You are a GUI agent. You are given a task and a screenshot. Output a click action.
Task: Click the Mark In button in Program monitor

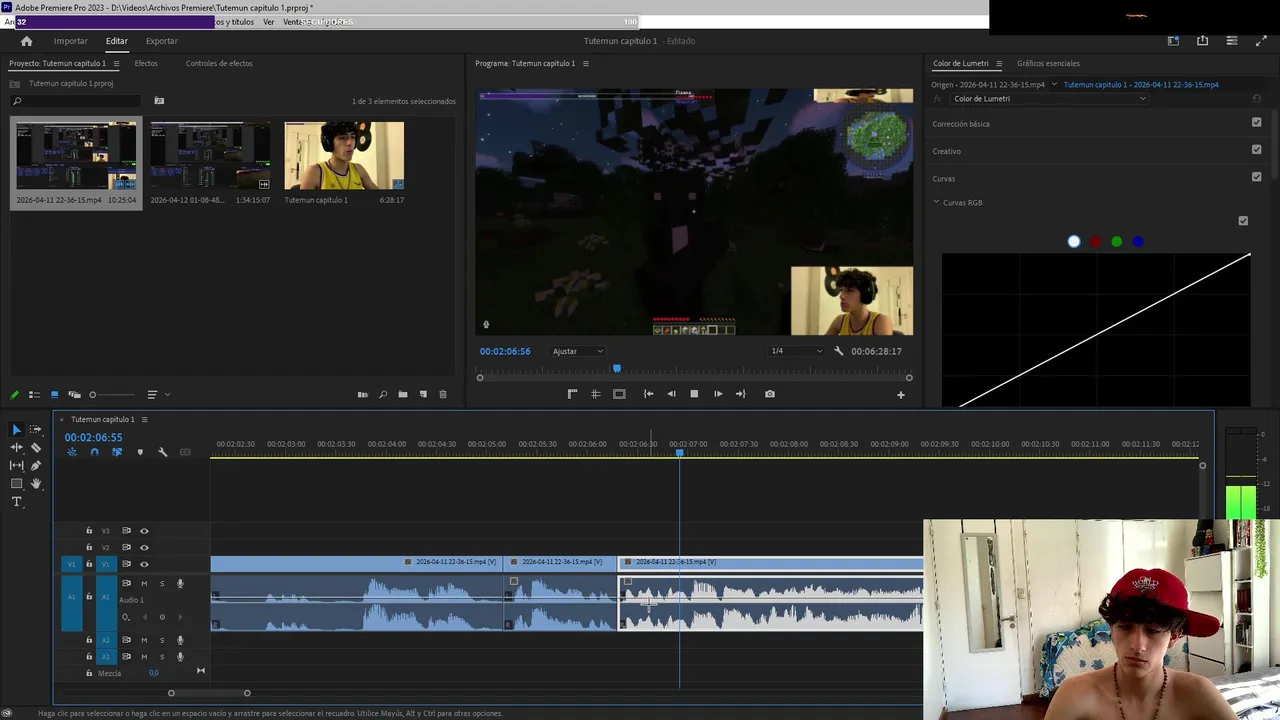[x=572, y=394]
